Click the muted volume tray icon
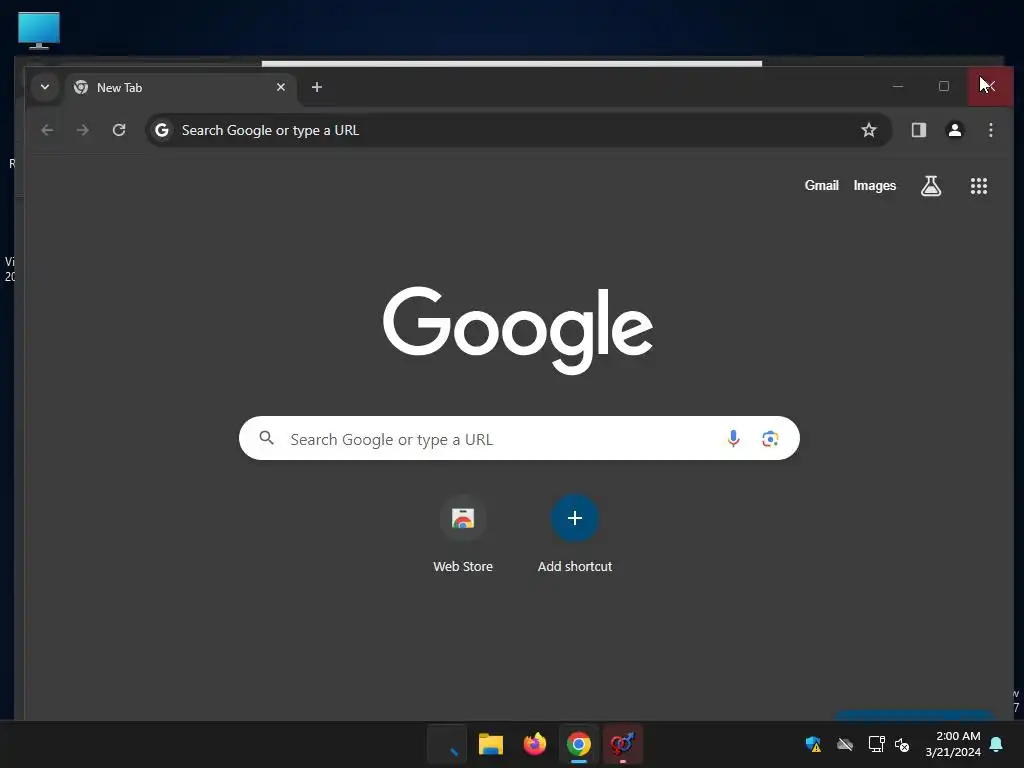Screen dimensions: 1024x768 click(x=902, y=744)
